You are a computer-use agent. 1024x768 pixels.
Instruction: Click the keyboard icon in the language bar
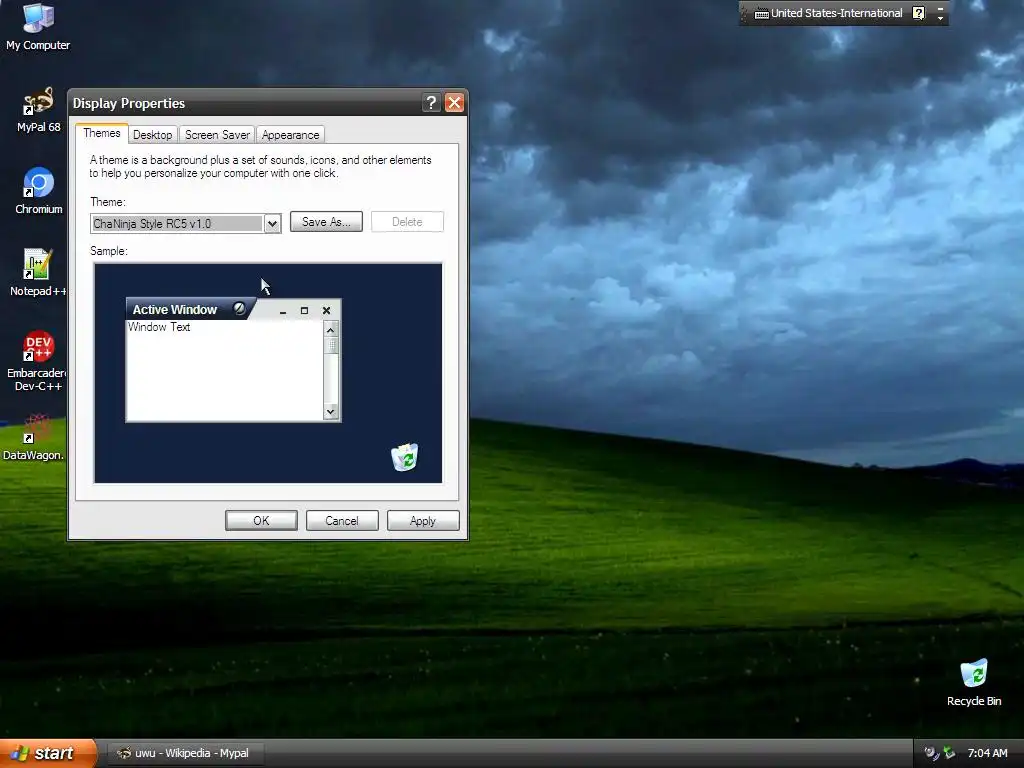[761, 14]
